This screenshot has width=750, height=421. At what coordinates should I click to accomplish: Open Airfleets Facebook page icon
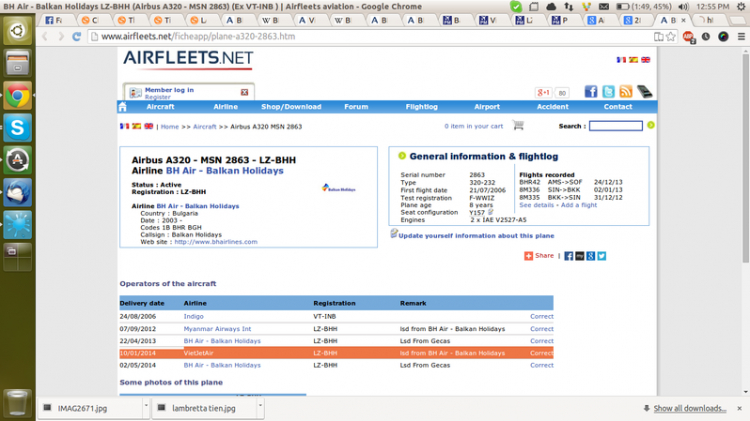(591, 91)
